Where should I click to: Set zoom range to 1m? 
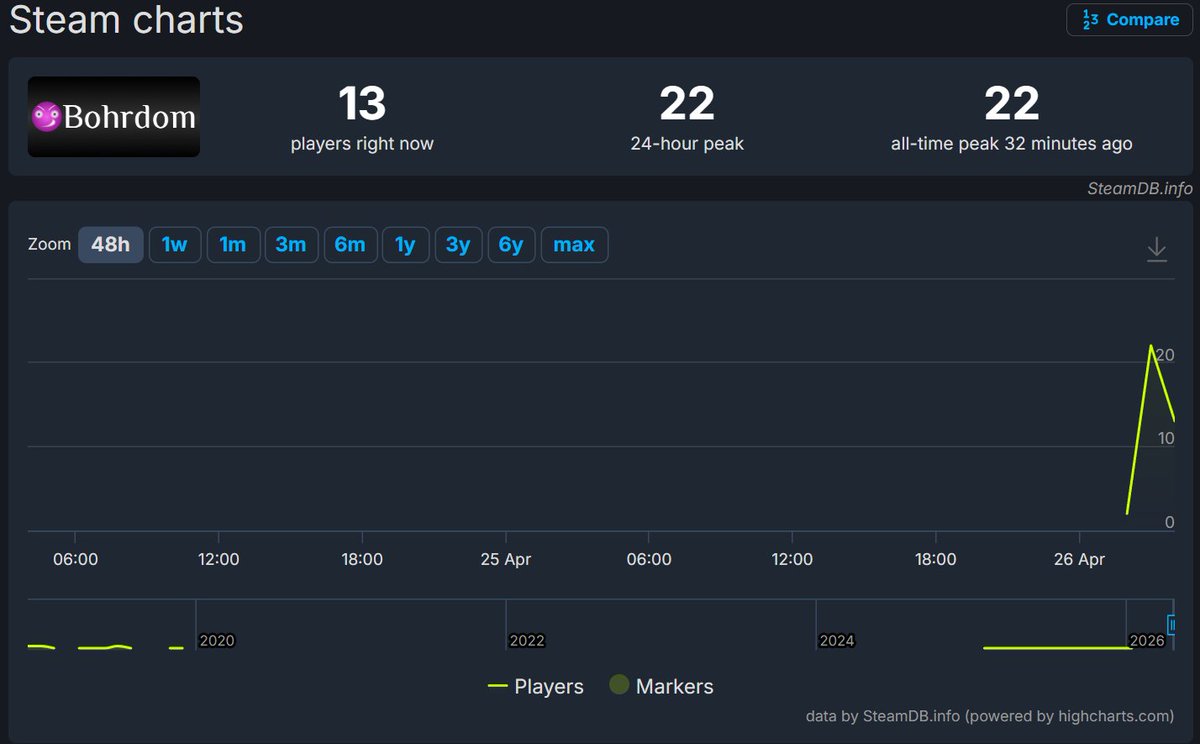tap(233, 245)
